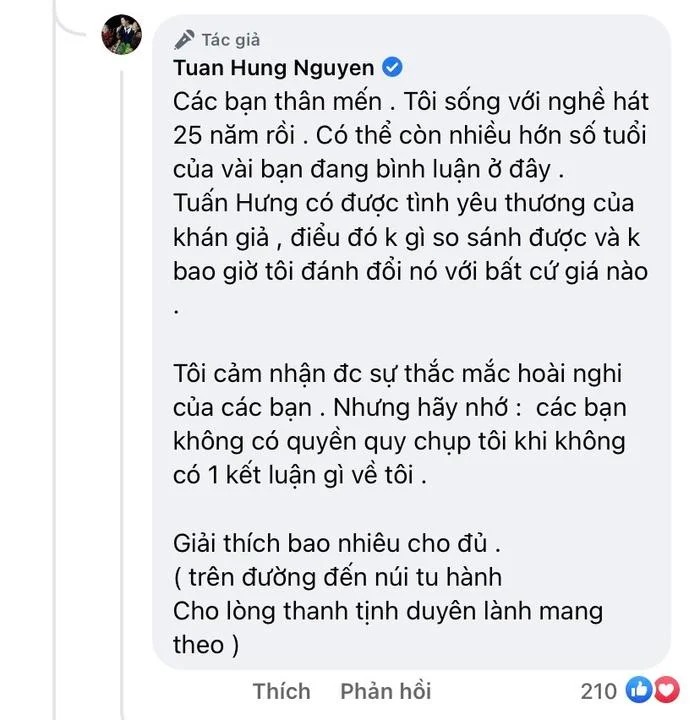Click the blue Like reaction icon
700x720 pixels.
tap(637, 690)
